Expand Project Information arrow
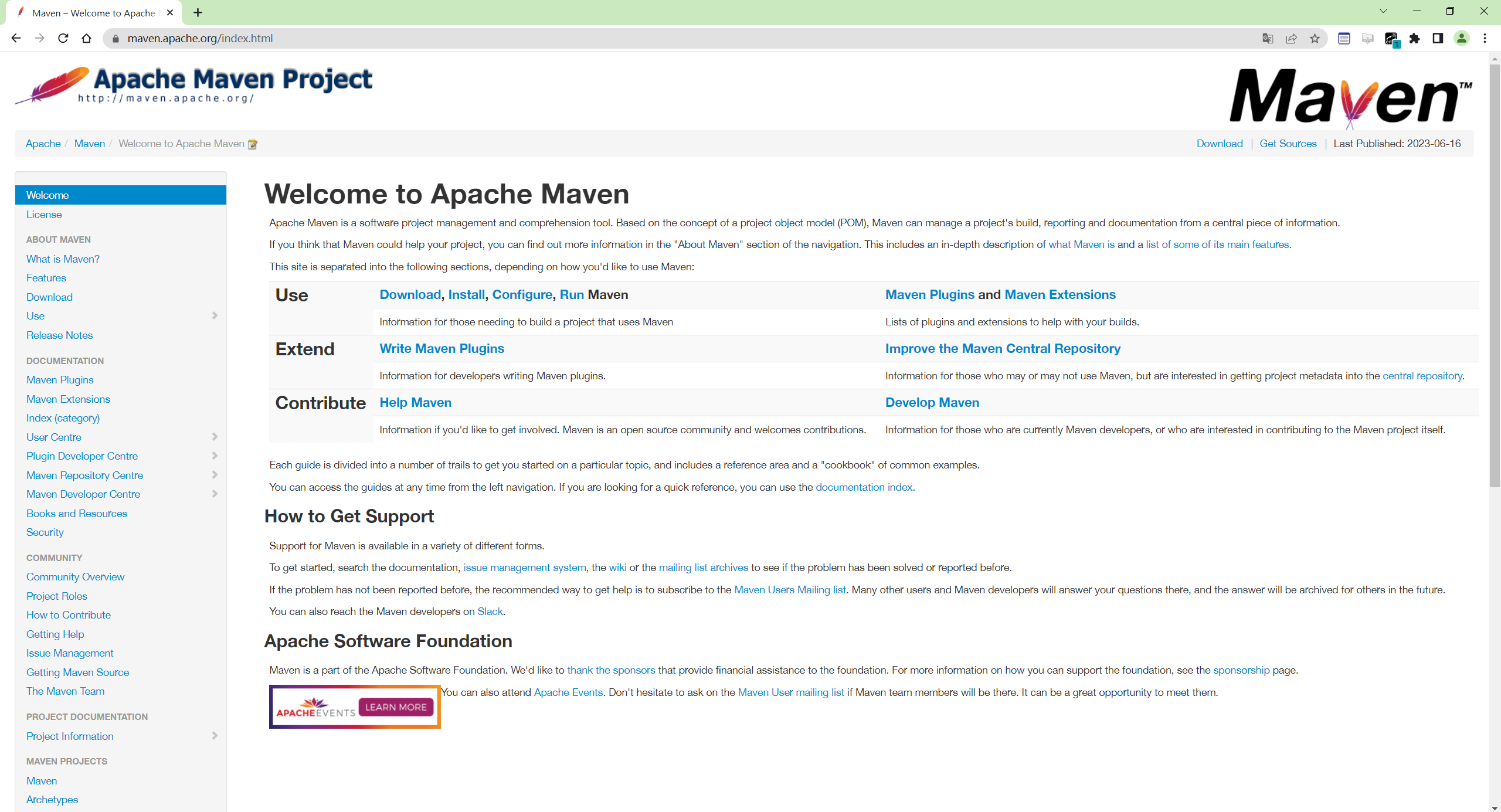Screen dimensions: 1501x812 point(215,736)
